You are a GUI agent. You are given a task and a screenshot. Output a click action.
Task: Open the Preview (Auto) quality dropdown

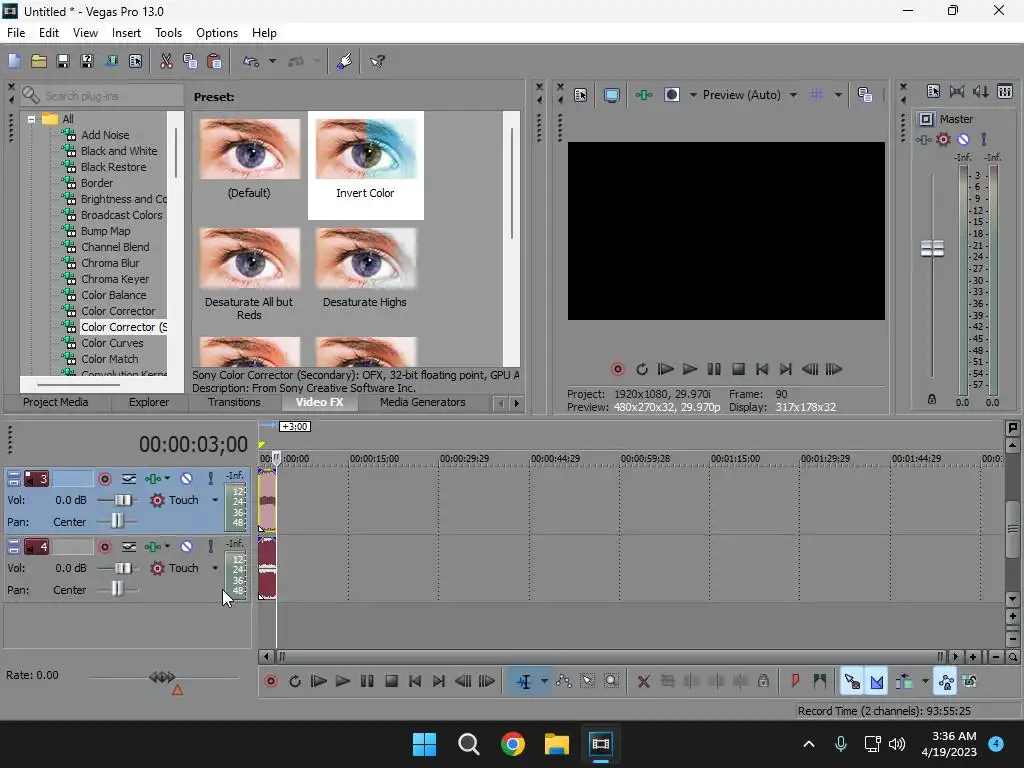793,95
